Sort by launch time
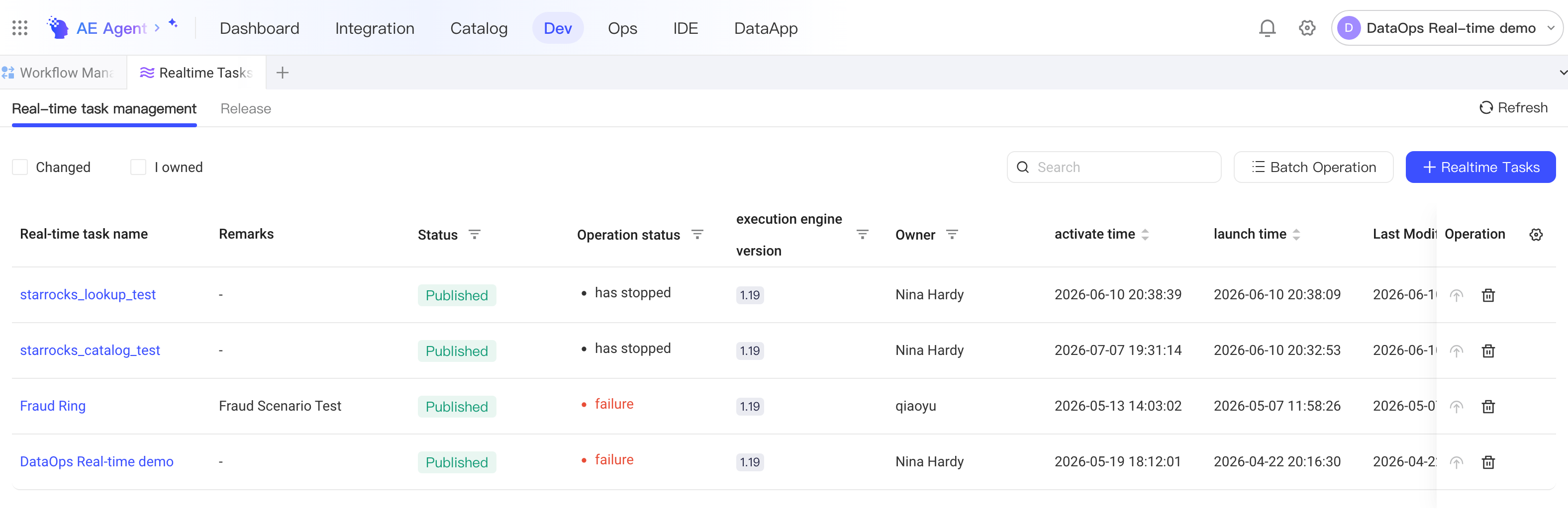1568x520 pixels. click(1296, 234)
